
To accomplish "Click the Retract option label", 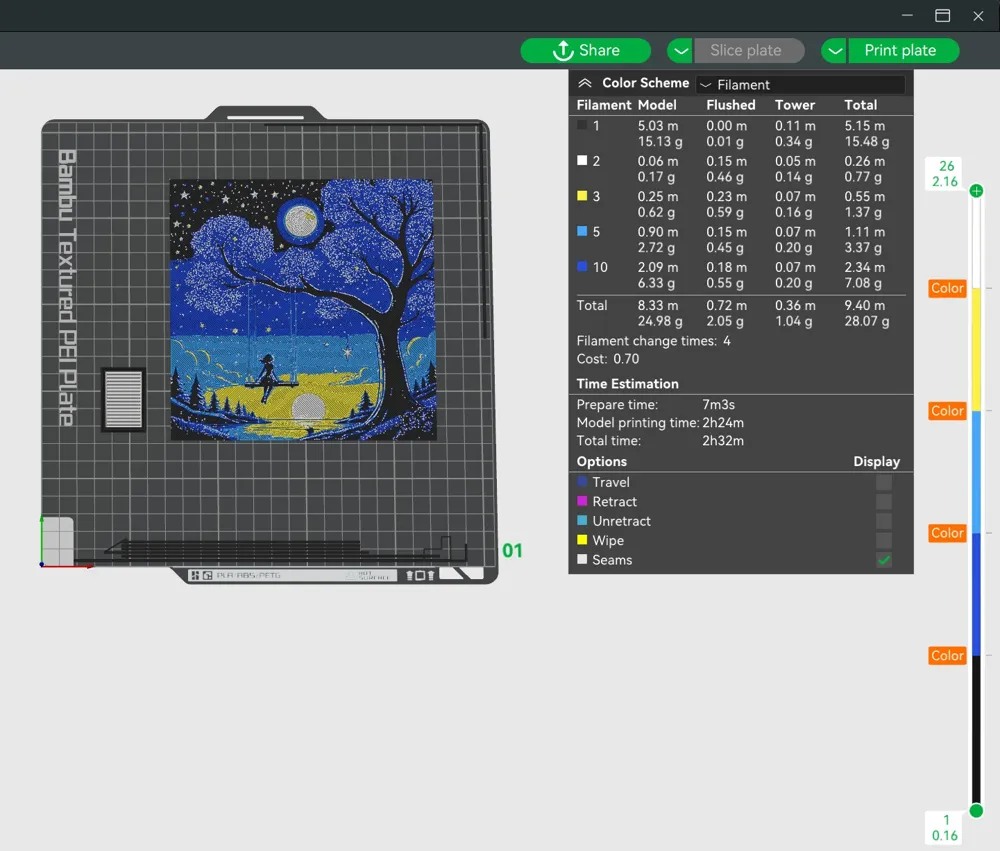I will (614, 502).
